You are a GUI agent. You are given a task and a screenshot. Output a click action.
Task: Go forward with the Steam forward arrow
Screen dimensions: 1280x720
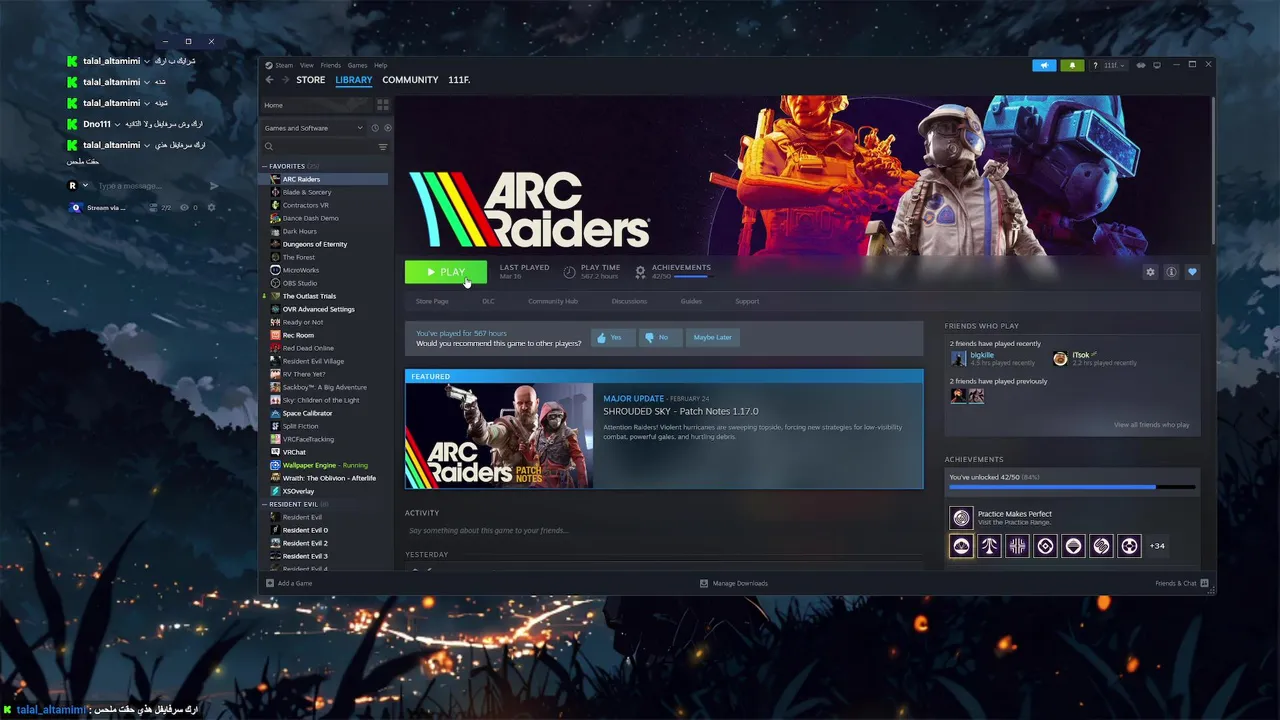pos(286,80)
